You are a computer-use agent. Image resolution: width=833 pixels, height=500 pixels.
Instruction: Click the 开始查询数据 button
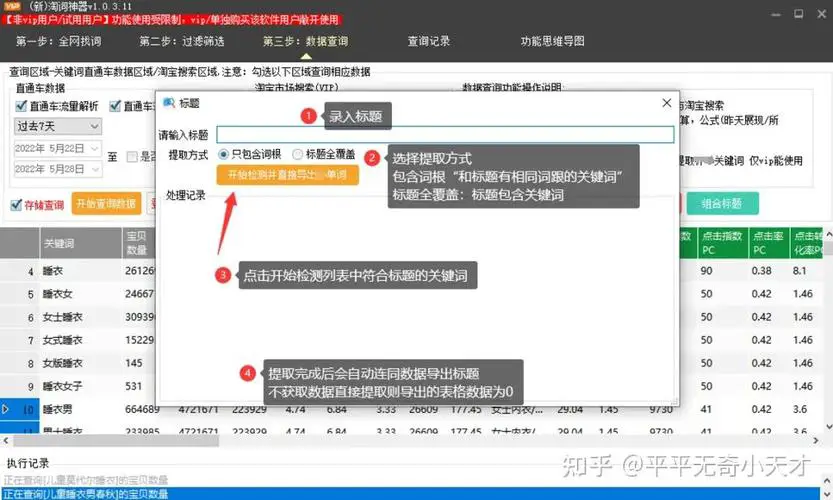point(106,204)
